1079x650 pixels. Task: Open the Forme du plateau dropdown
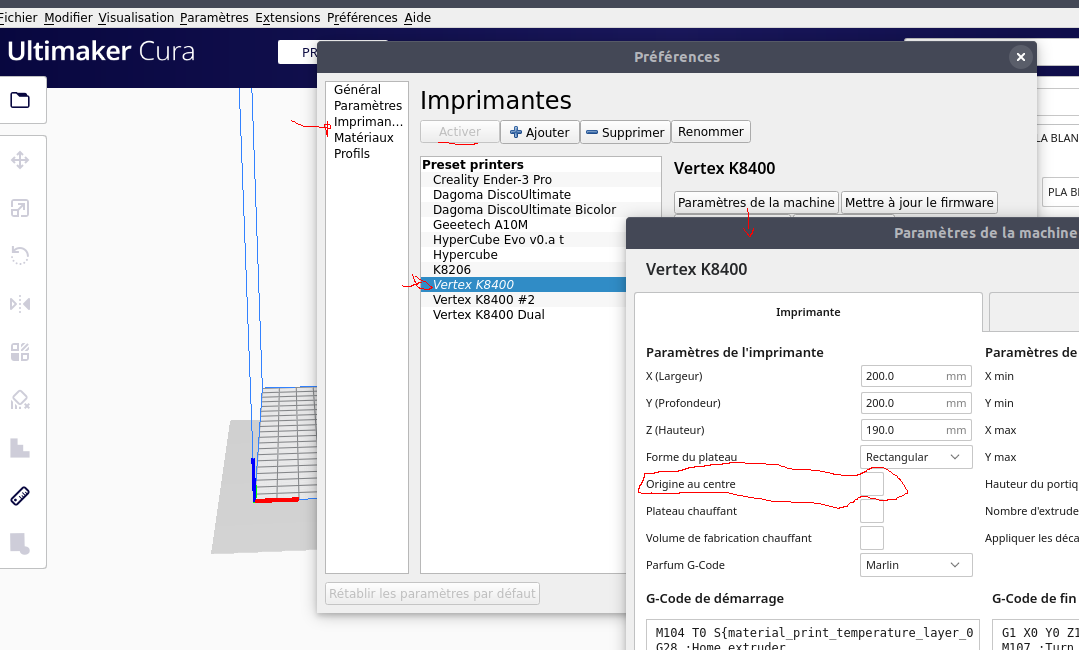(x=916, y=457)
